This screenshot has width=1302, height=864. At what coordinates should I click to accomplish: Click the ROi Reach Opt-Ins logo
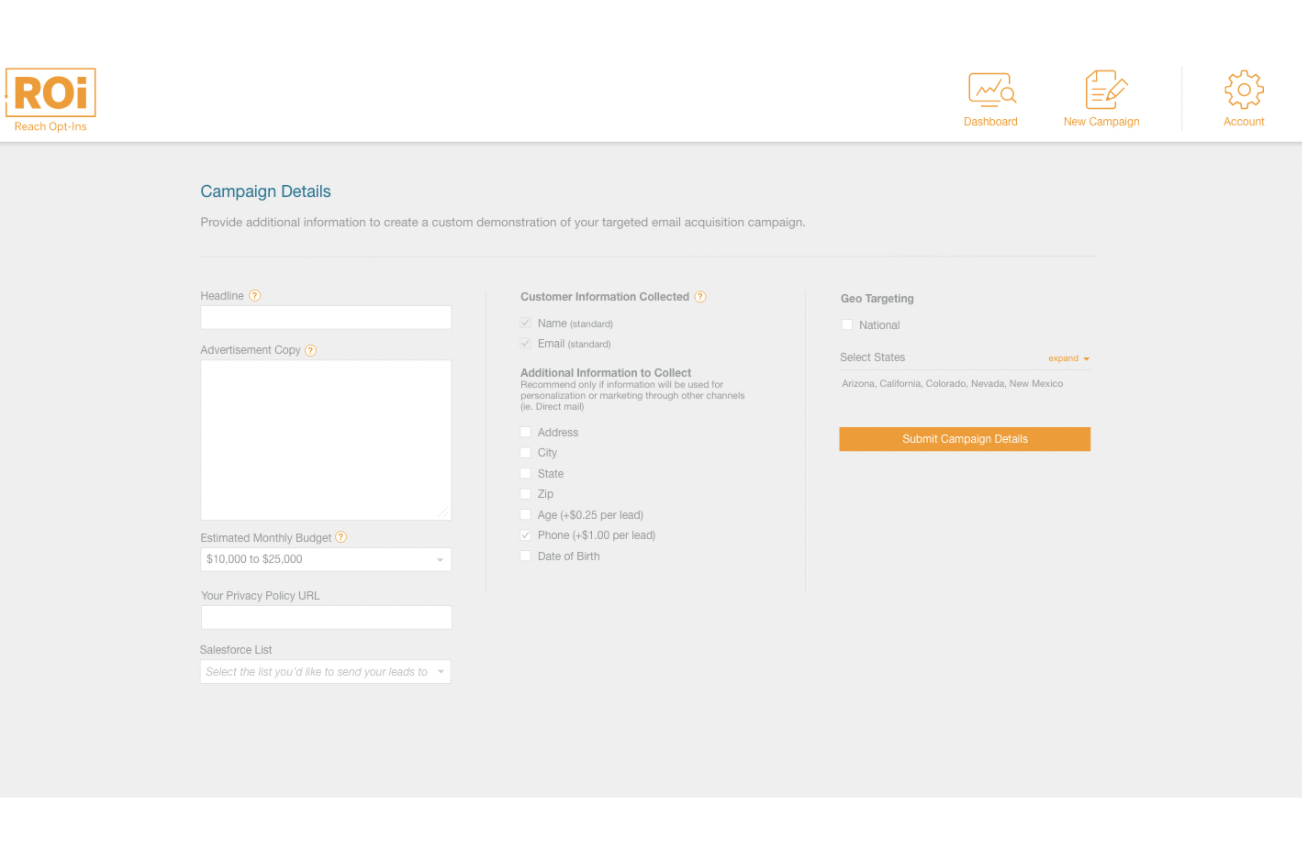pyautogui.click(x=50, y=100)
